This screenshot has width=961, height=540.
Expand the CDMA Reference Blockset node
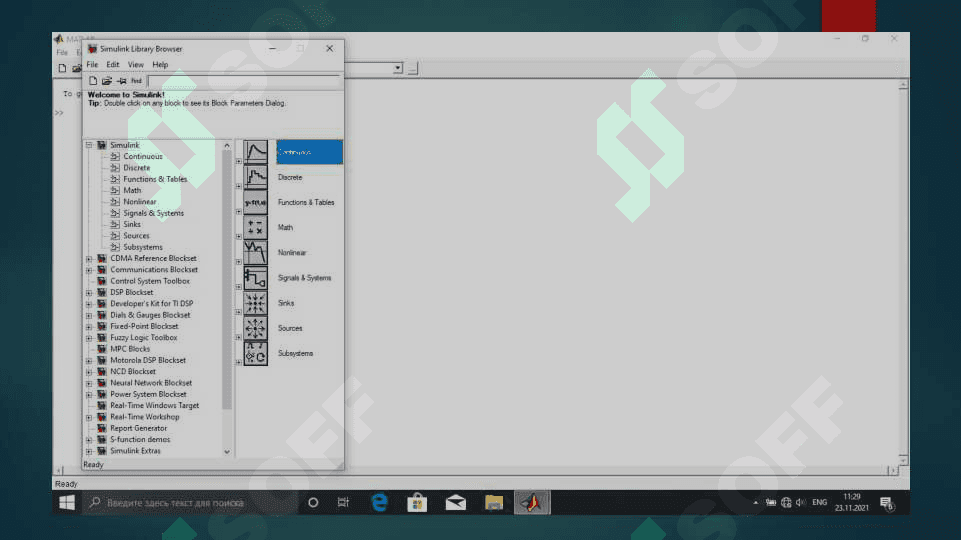[89, 259]
